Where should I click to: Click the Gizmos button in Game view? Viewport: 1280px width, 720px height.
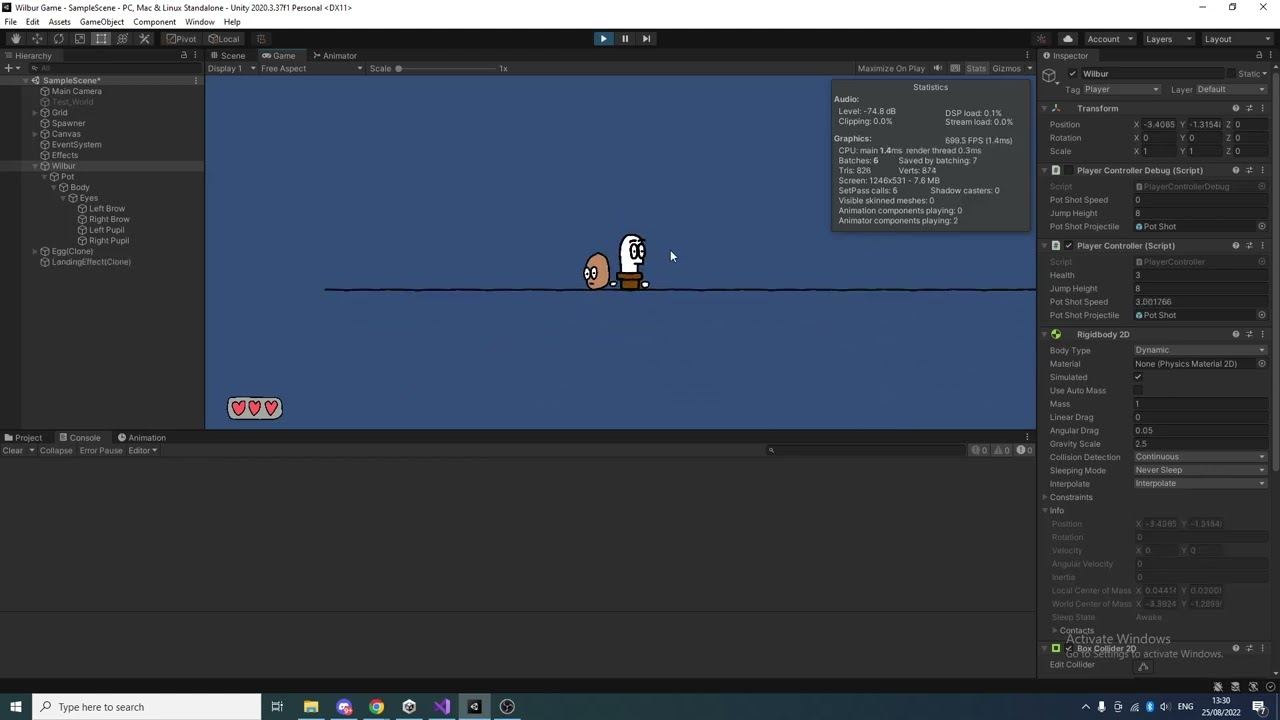(1006, 68)
